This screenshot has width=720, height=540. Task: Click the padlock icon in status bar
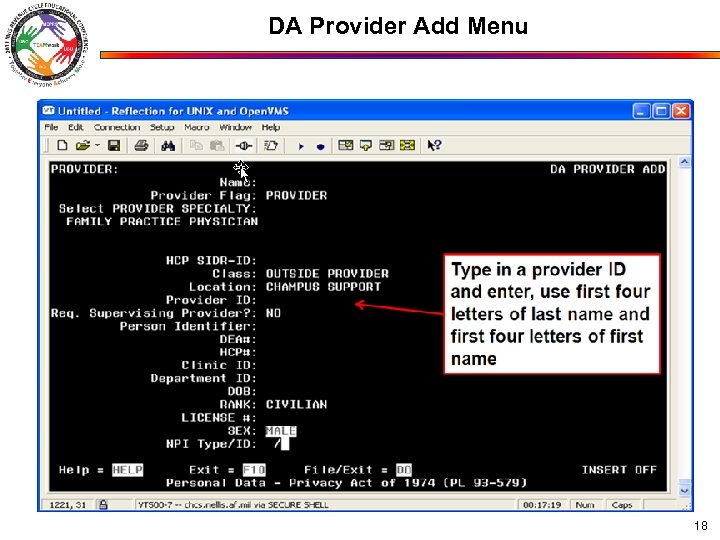point(103,505)
